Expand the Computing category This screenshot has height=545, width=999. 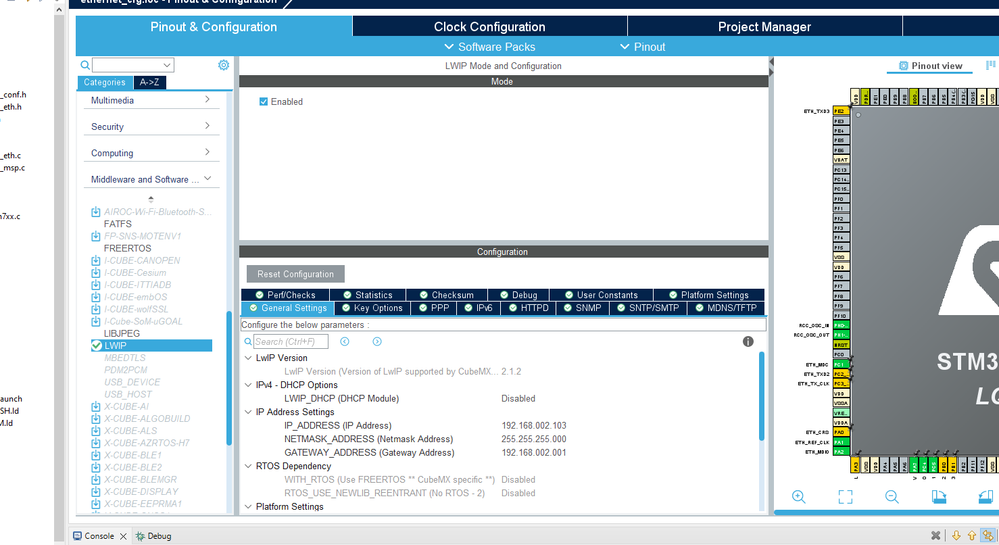[207, 152]
